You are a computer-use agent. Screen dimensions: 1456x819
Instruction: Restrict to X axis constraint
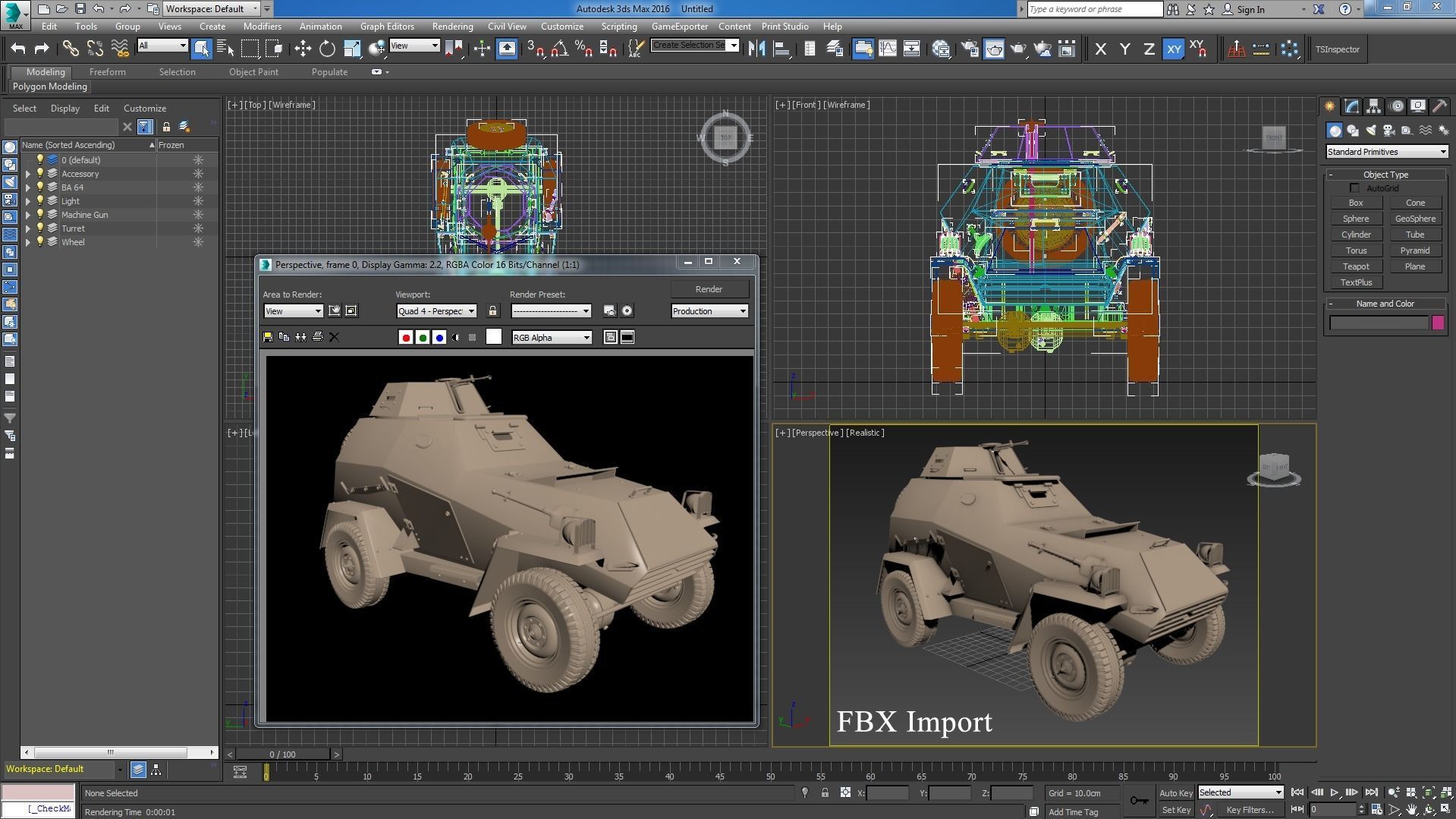[x=1100, y=49]
